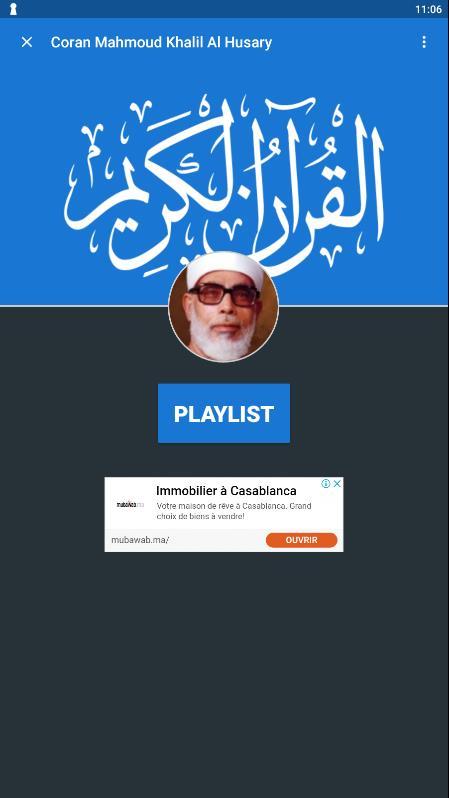Tap the empty dark area below the ad
Viewport: 449px width, 798px height.
click(224, 672)
